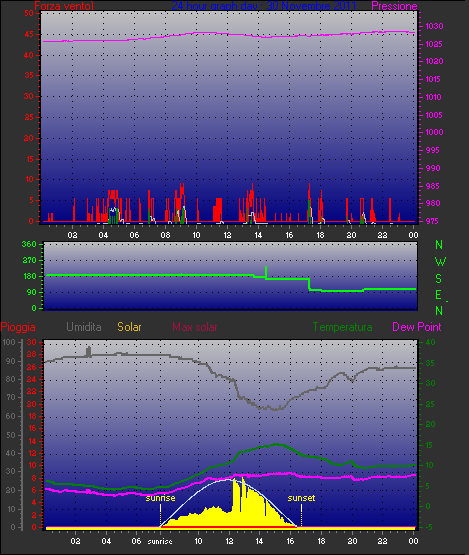Click the Forza vento axis title
Screen dimensions: 469x555
click(64, 6)
